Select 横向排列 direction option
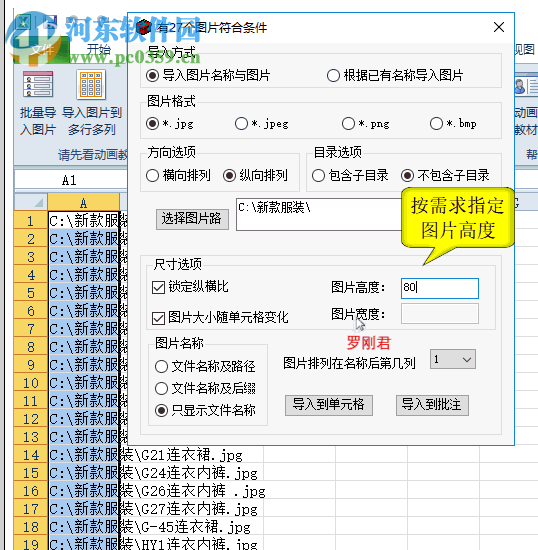 [178, 175]
